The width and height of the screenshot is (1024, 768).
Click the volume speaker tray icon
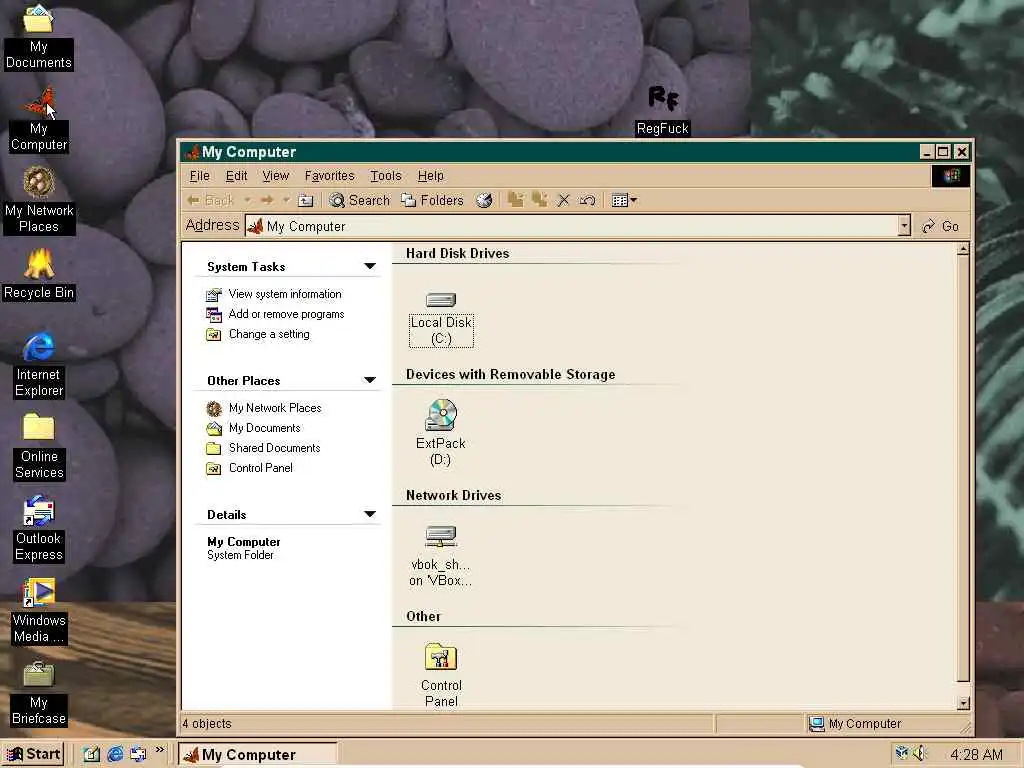920,754
